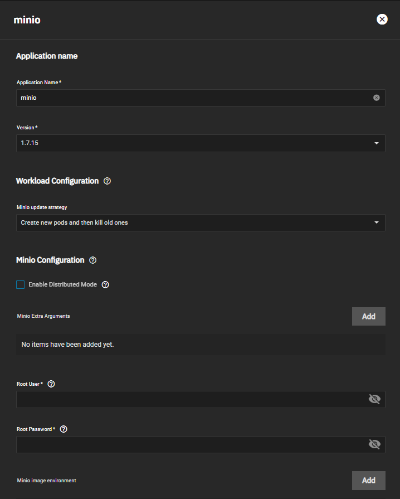This screenshot has width=400, height=499.
Task: Show help for Enable Distributed Mode
Action: click(105, 285)
